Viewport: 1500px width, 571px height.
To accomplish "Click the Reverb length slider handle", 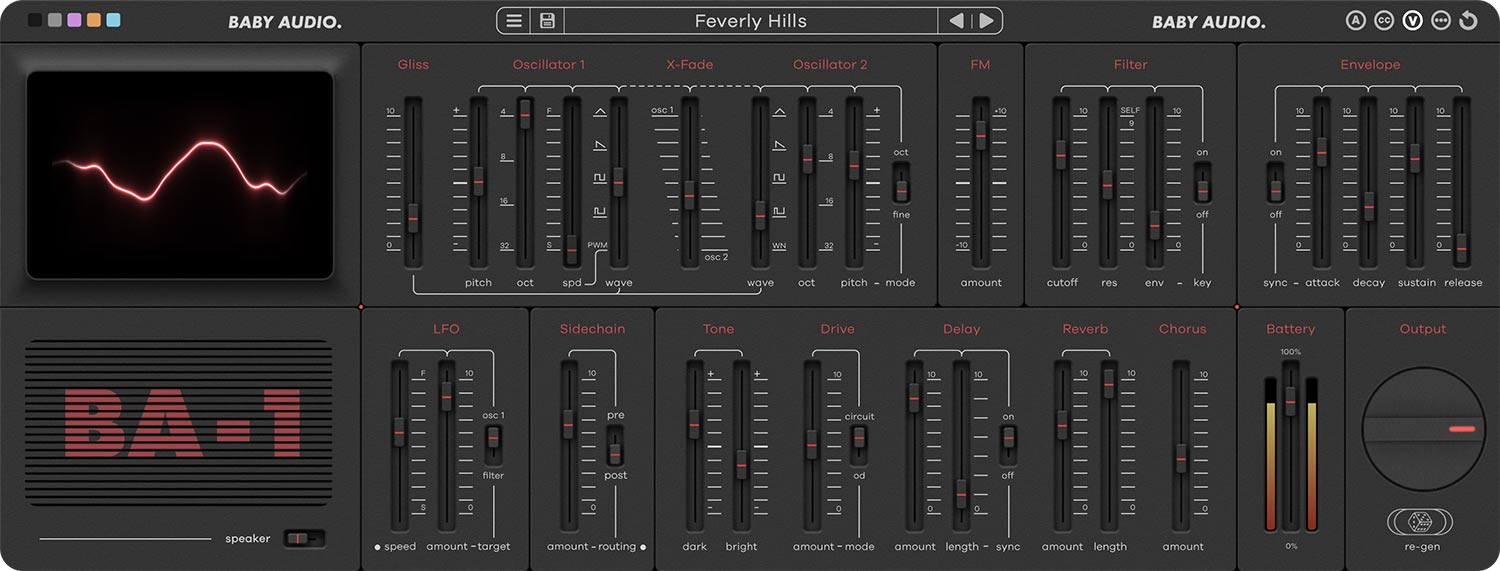I will [1108, 382].
